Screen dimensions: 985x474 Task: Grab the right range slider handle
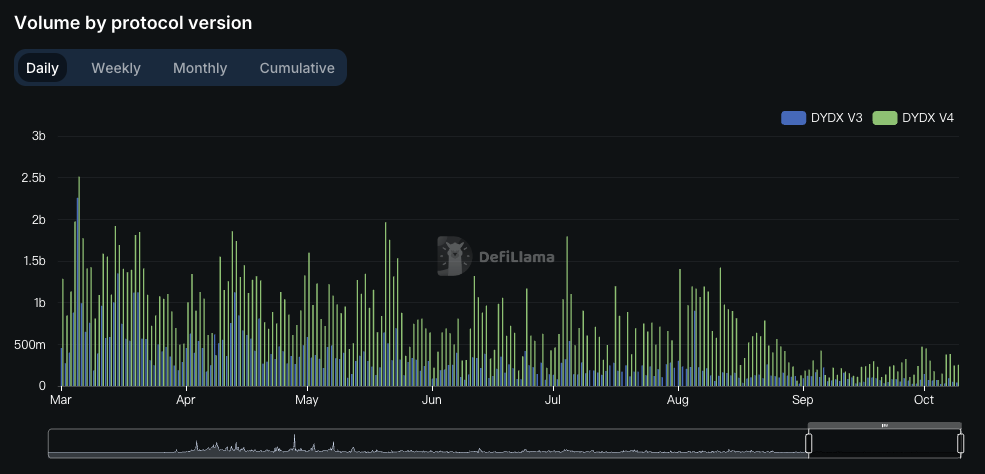[961, 443]
